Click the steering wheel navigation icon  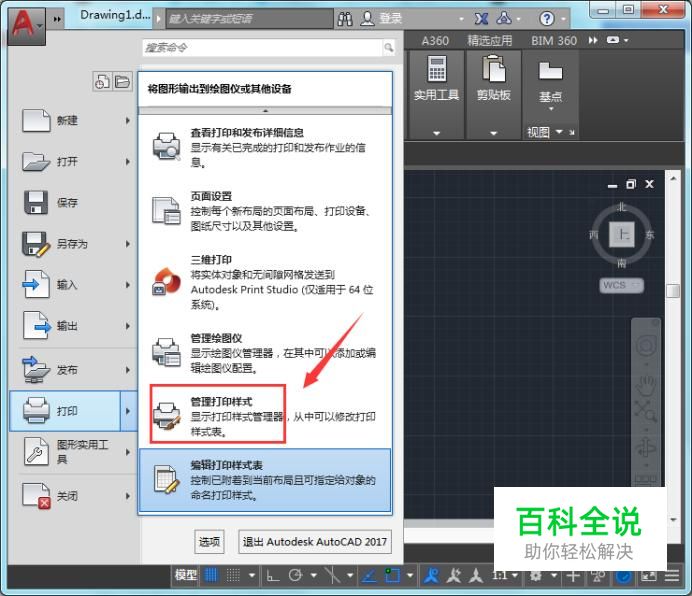pyautogui.click(x=646, y=345)
